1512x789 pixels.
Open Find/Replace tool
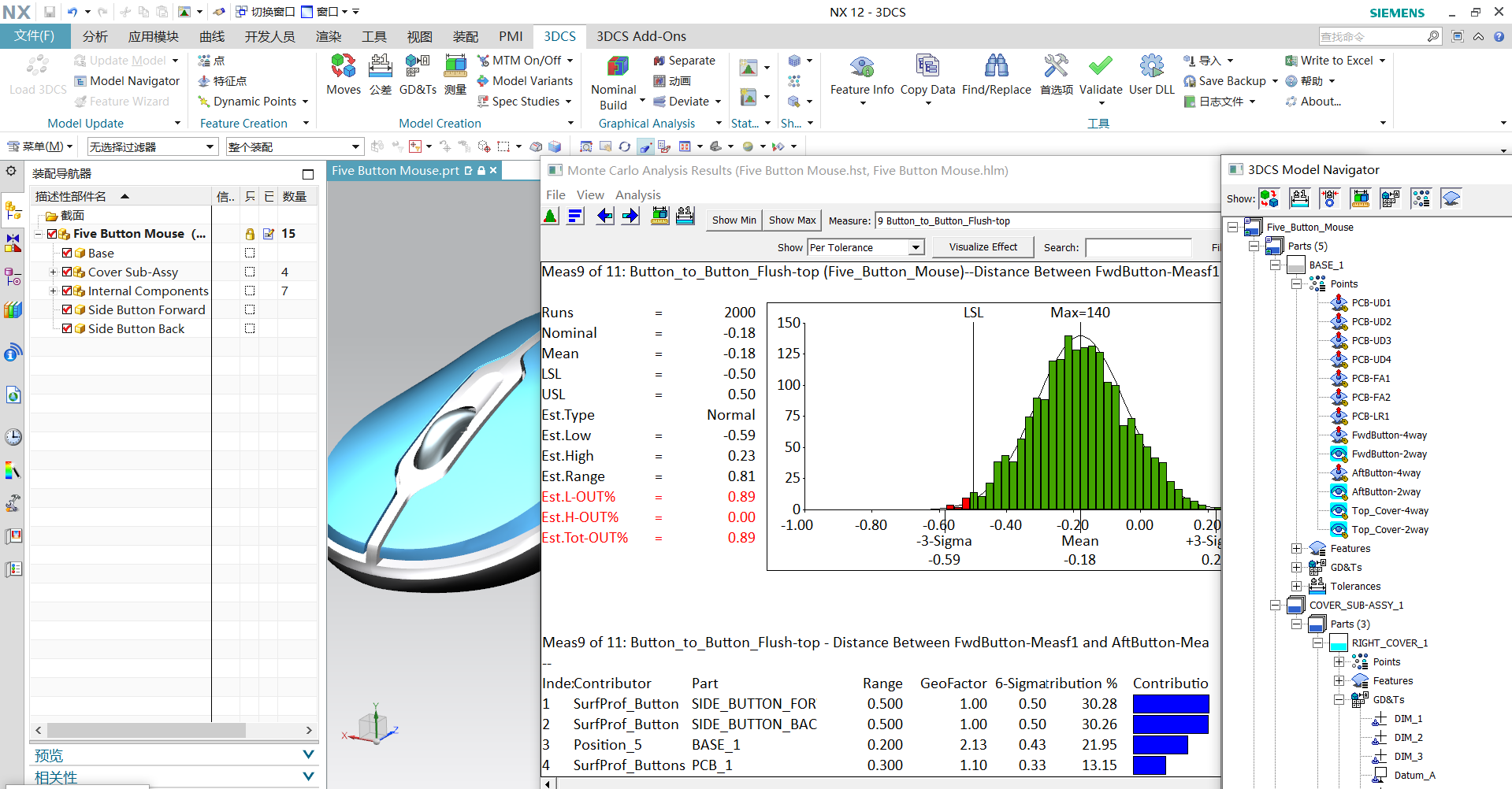(996, 76)
